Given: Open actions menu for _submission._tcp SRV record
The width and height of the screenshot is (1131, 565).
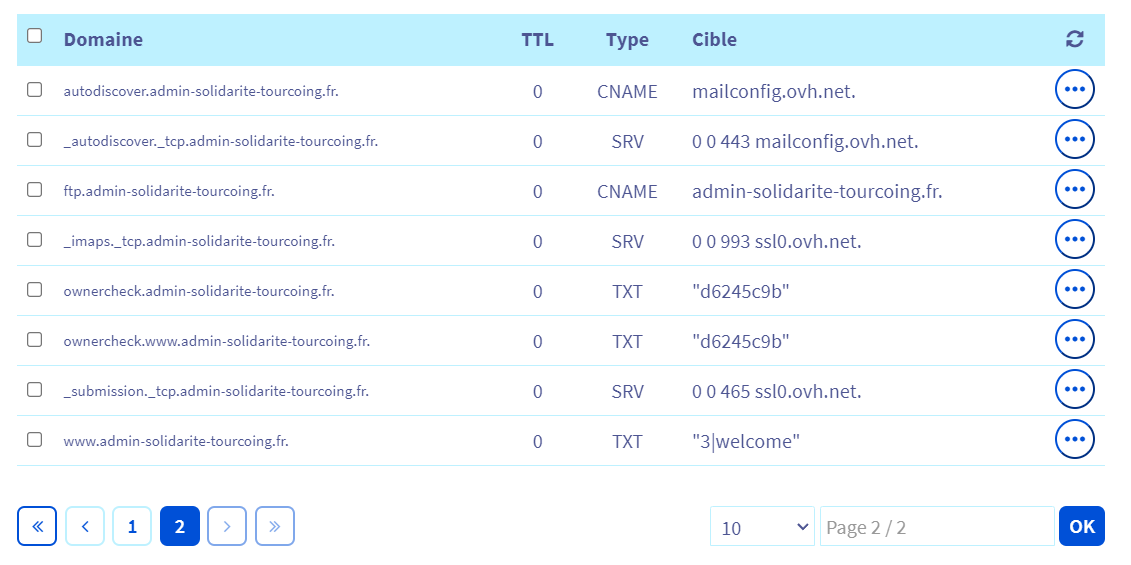Looking at the screenshot, I should [x=1074, y=390].
